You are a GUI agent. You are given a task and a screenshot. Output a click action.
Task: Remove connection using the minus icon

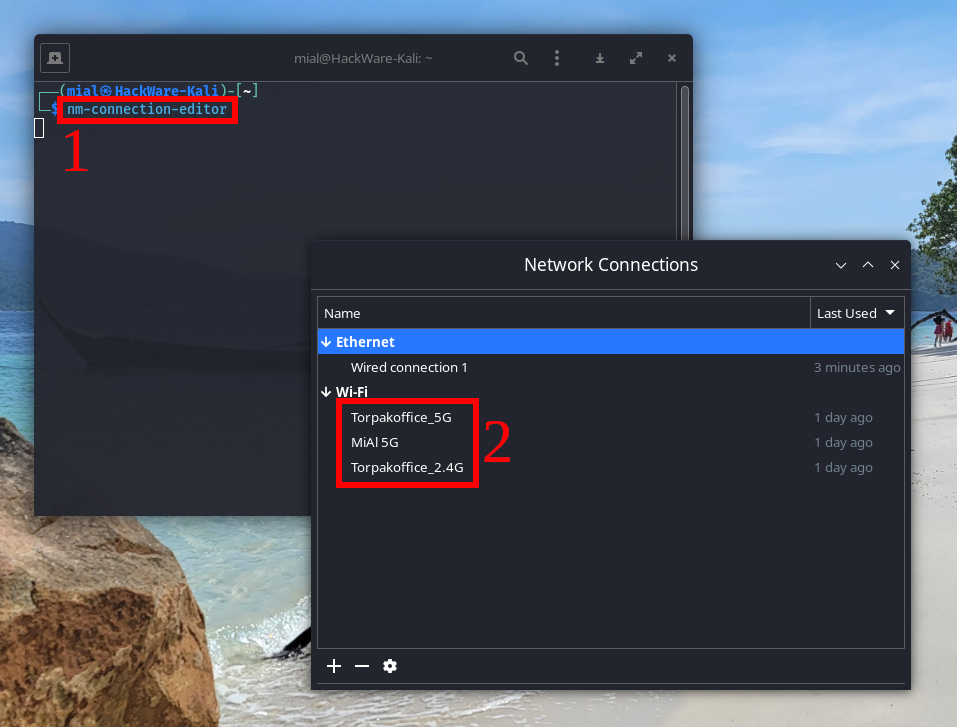tap(362, 666)
